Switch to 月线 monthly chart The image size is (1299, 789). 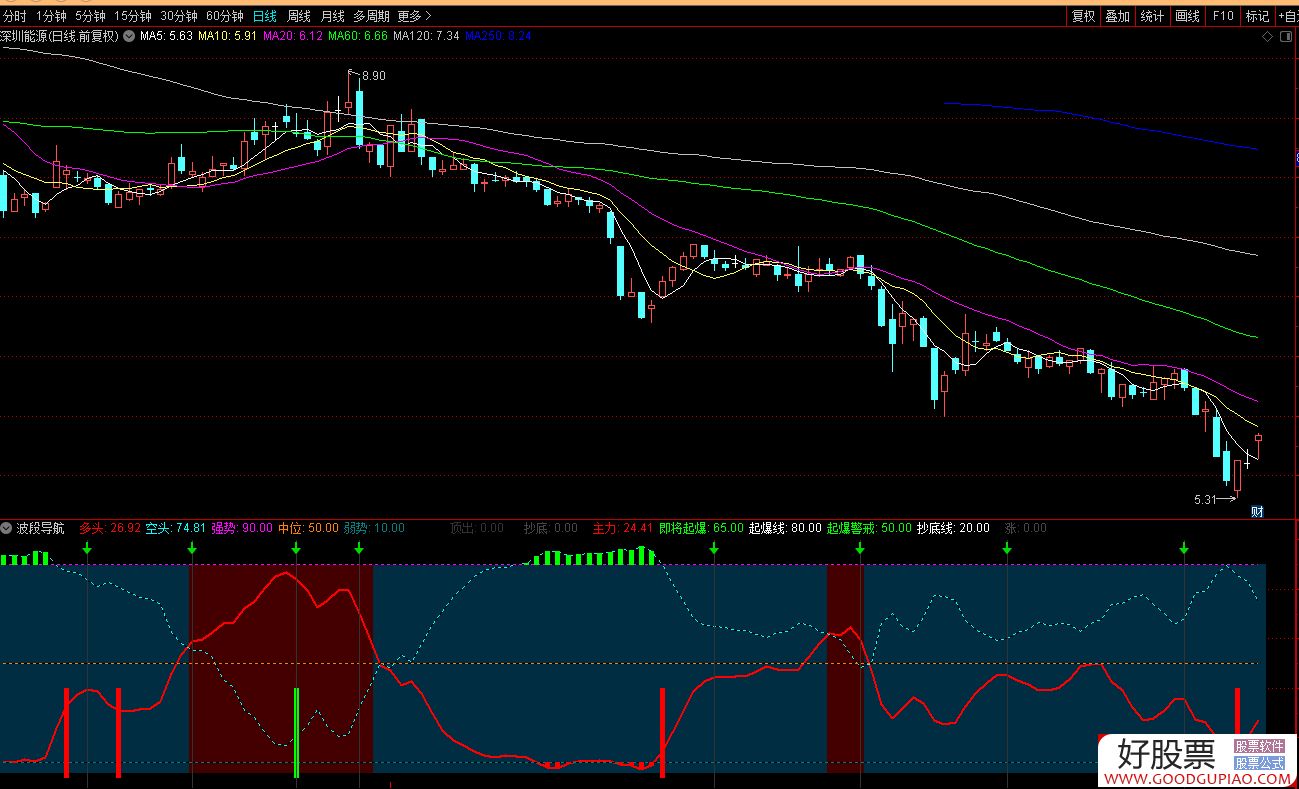332,16
